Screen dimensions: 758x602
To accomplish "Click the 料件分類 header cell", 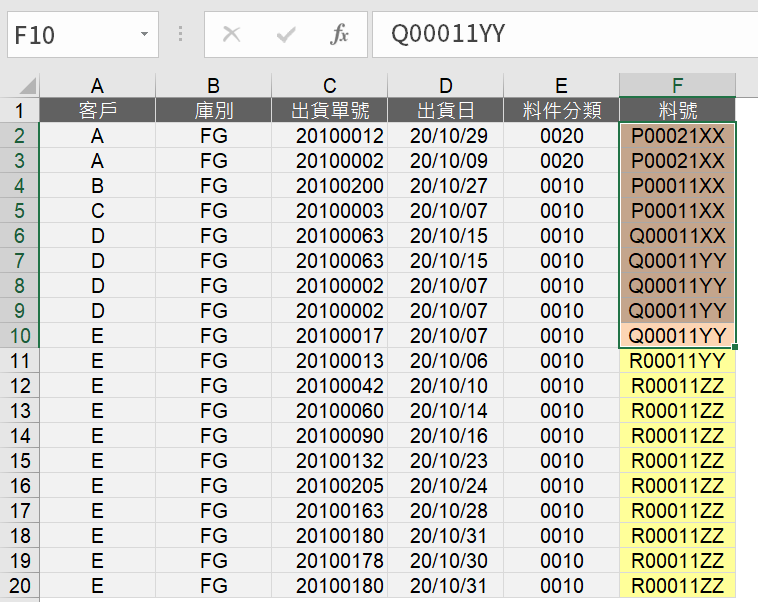I will pyautogui.click(x=561, y=110).
